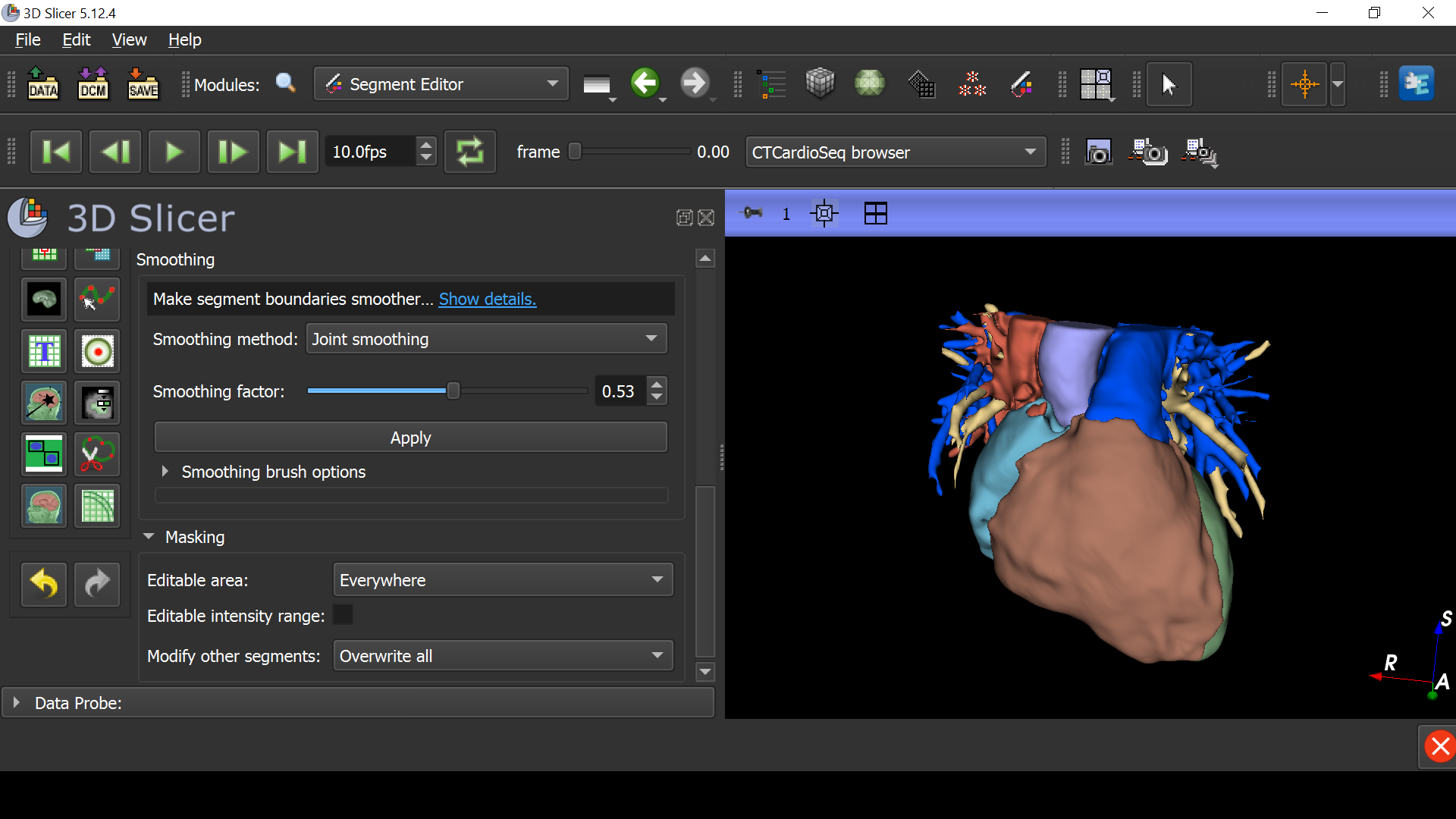Pin the 3D view controller
Screen dimensions: 1456x819
click(753, 213)
